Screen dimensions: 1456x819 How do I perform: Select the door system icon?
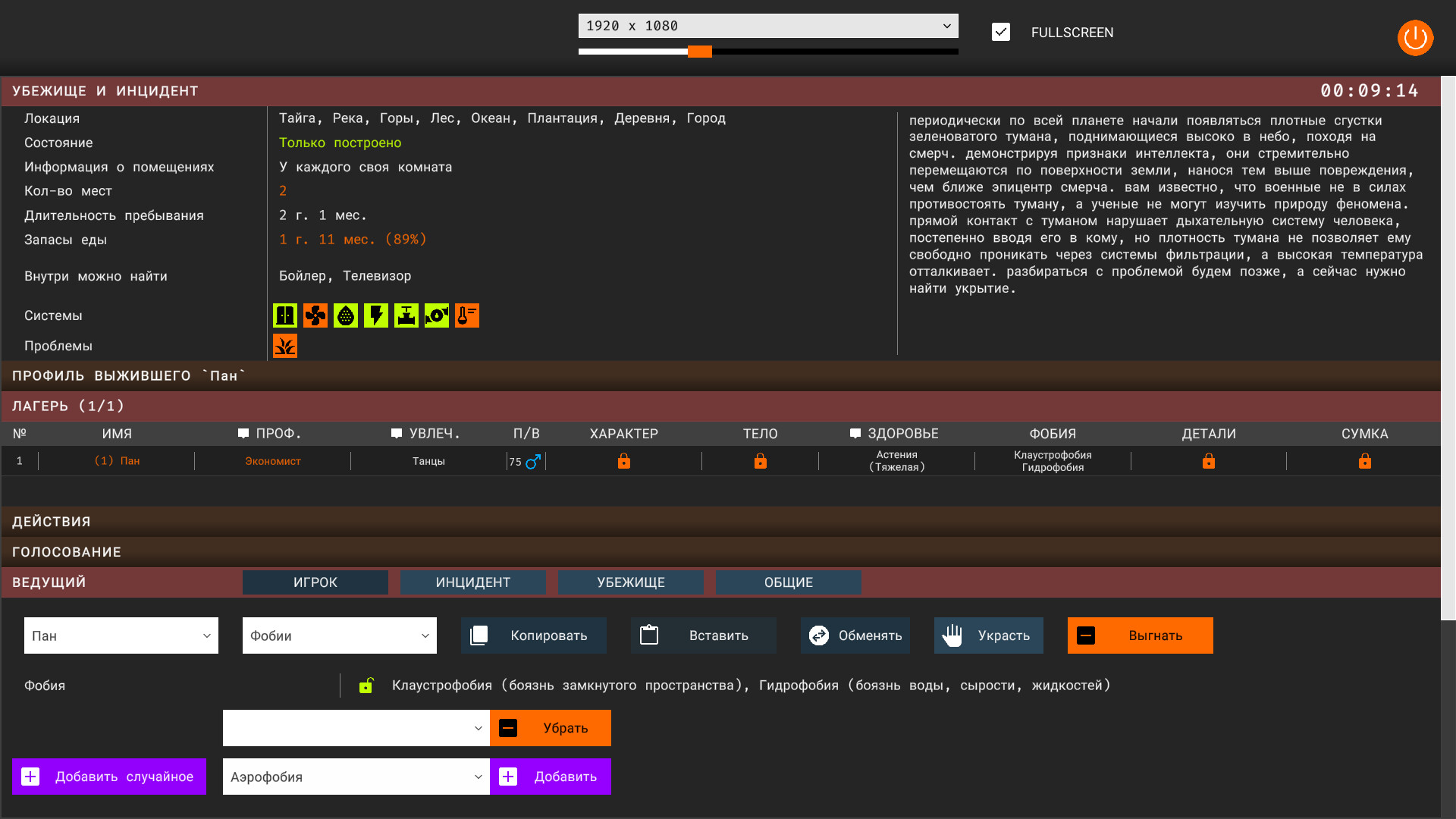tap(284, 315)
